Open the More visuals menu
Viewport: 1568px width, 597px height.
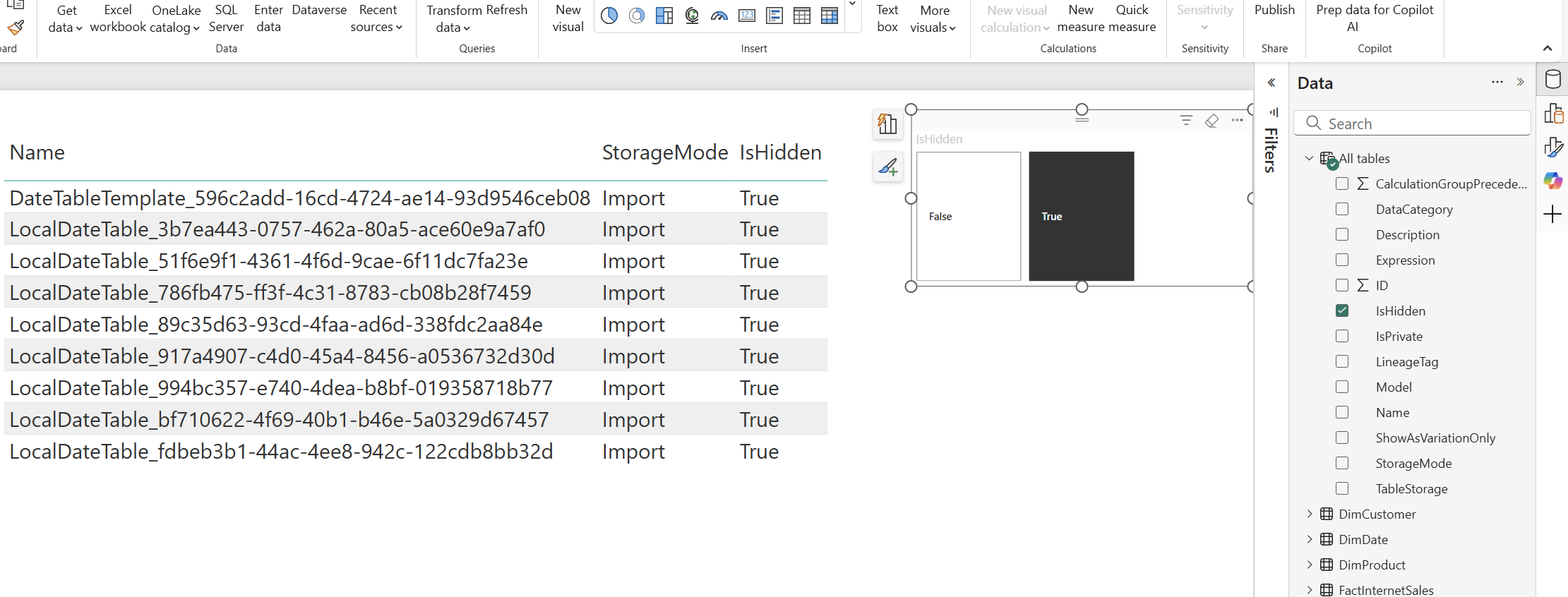pyautogui.click(x=933, y=19)
